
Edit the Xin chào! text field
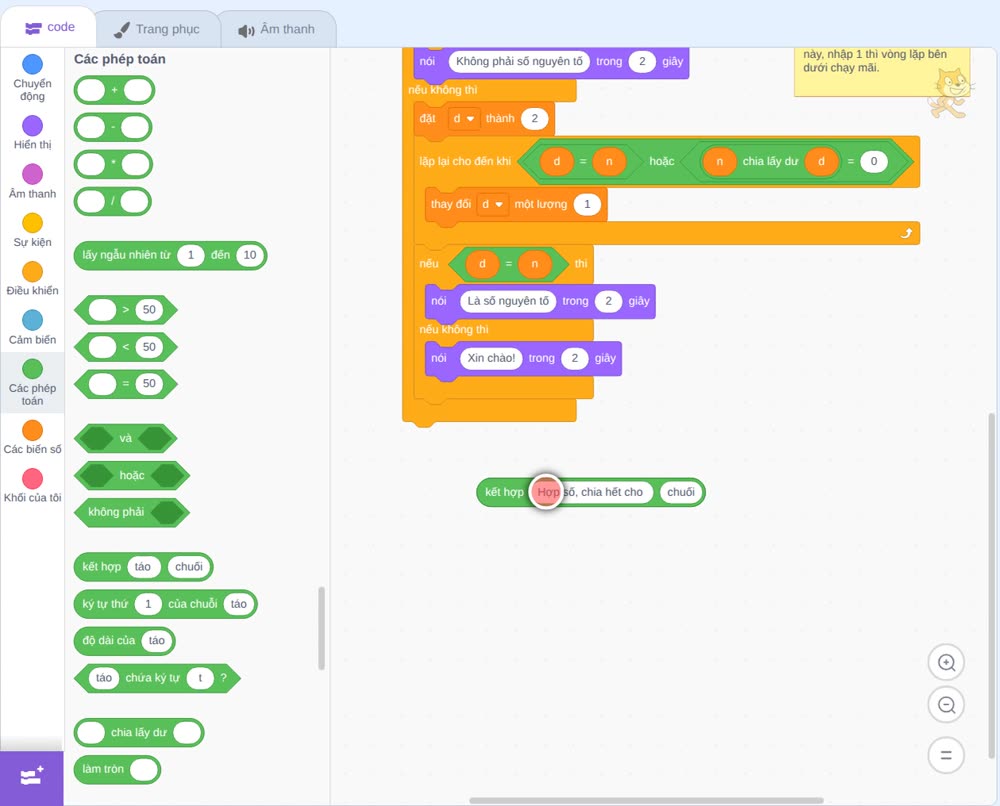(491, 358)
